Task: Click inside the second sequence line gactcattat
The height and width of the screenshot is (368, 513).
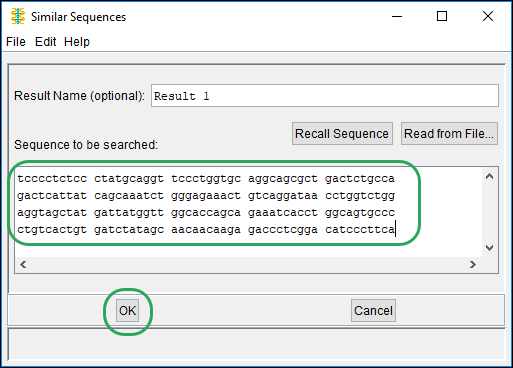Action: [206, 196]
